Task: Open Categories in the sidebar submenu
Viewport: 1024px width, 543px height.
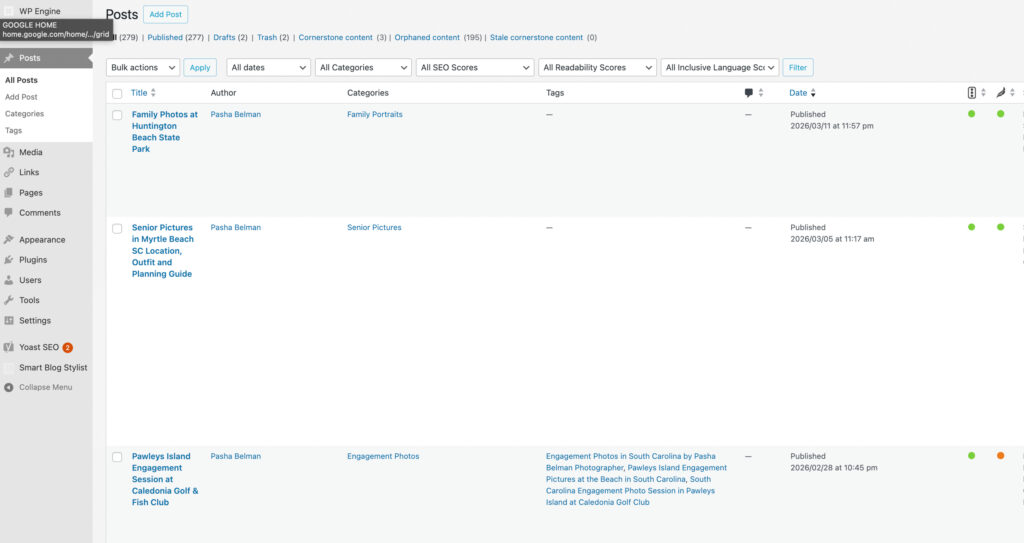Action: (24, 114)
